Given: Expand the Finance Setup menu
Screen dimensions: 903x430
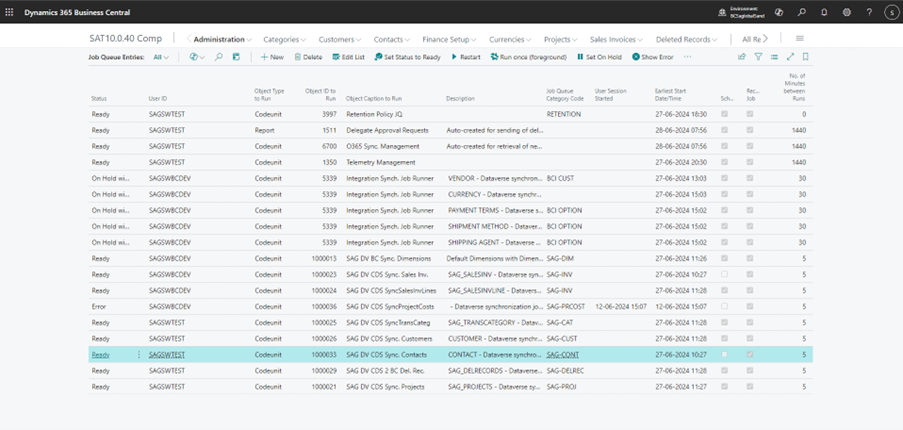Looking at the screenshot, I should coord(449,40).
